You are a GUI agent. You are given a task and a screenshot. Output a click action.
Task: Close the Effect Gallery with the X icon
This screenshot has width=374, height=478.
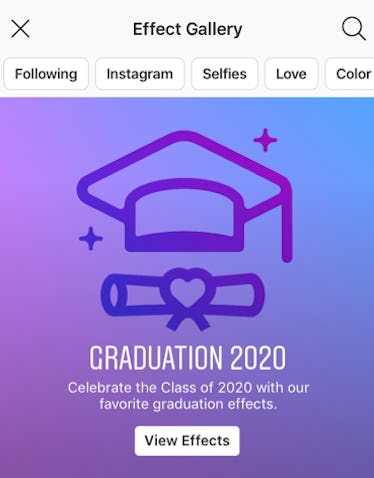[20, 29]
